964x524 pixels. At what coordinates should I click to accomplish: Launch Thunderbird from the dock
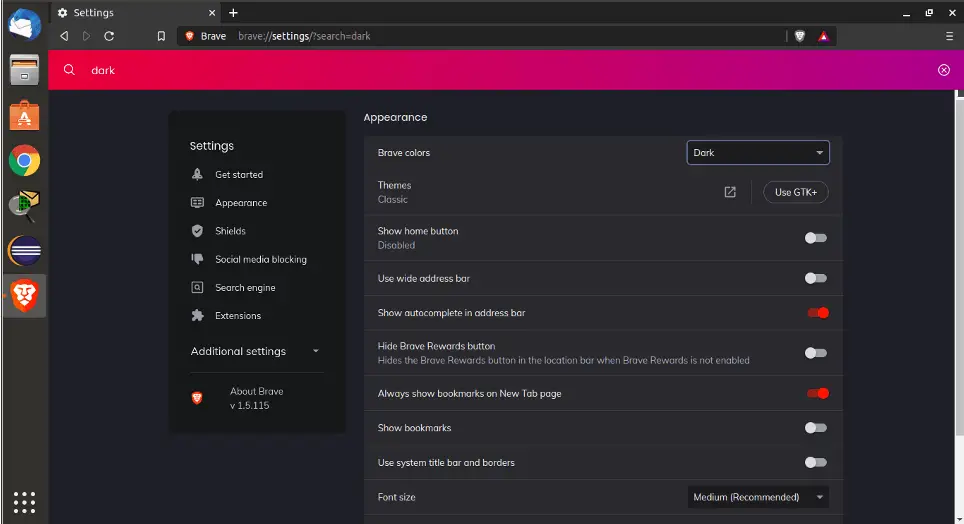(25, 25)
